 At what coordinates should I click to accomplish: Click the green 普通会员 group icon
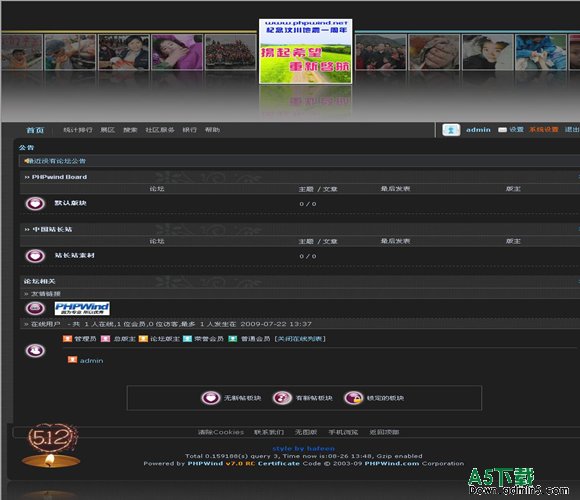point(233,339)
